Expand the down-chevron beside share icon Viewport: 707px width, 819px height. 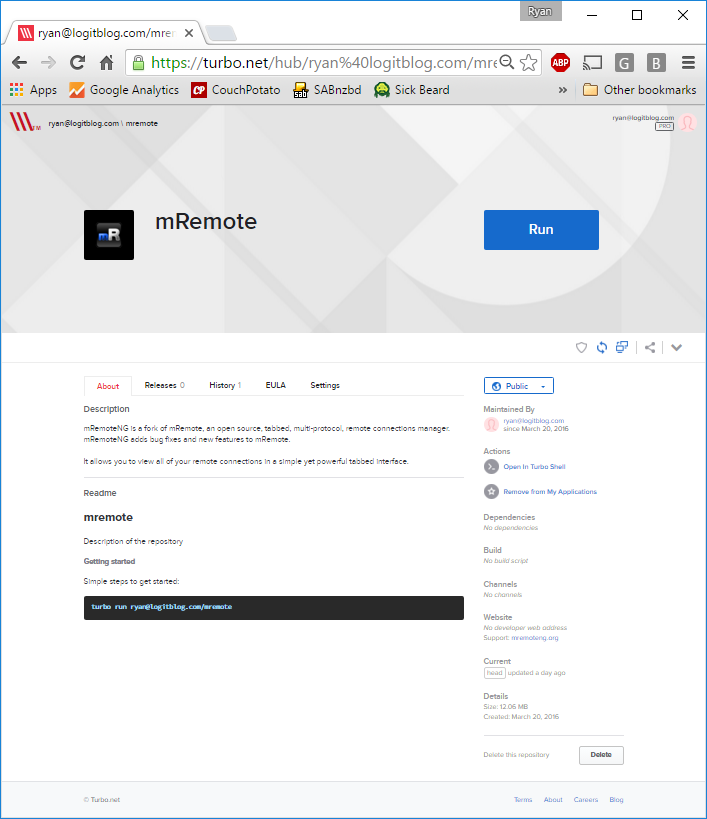click(x=676, y=347)
